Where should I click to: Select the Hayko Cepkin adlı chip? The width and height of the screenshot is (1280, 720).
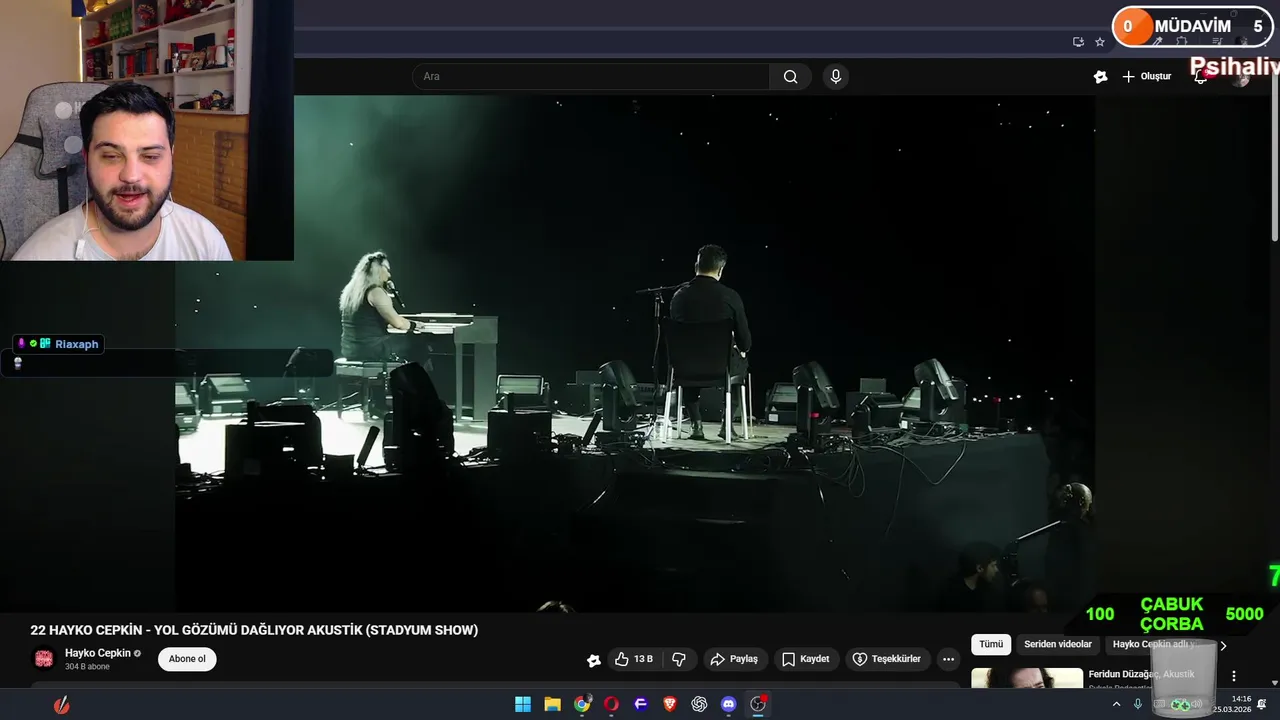pos(1155,645)
